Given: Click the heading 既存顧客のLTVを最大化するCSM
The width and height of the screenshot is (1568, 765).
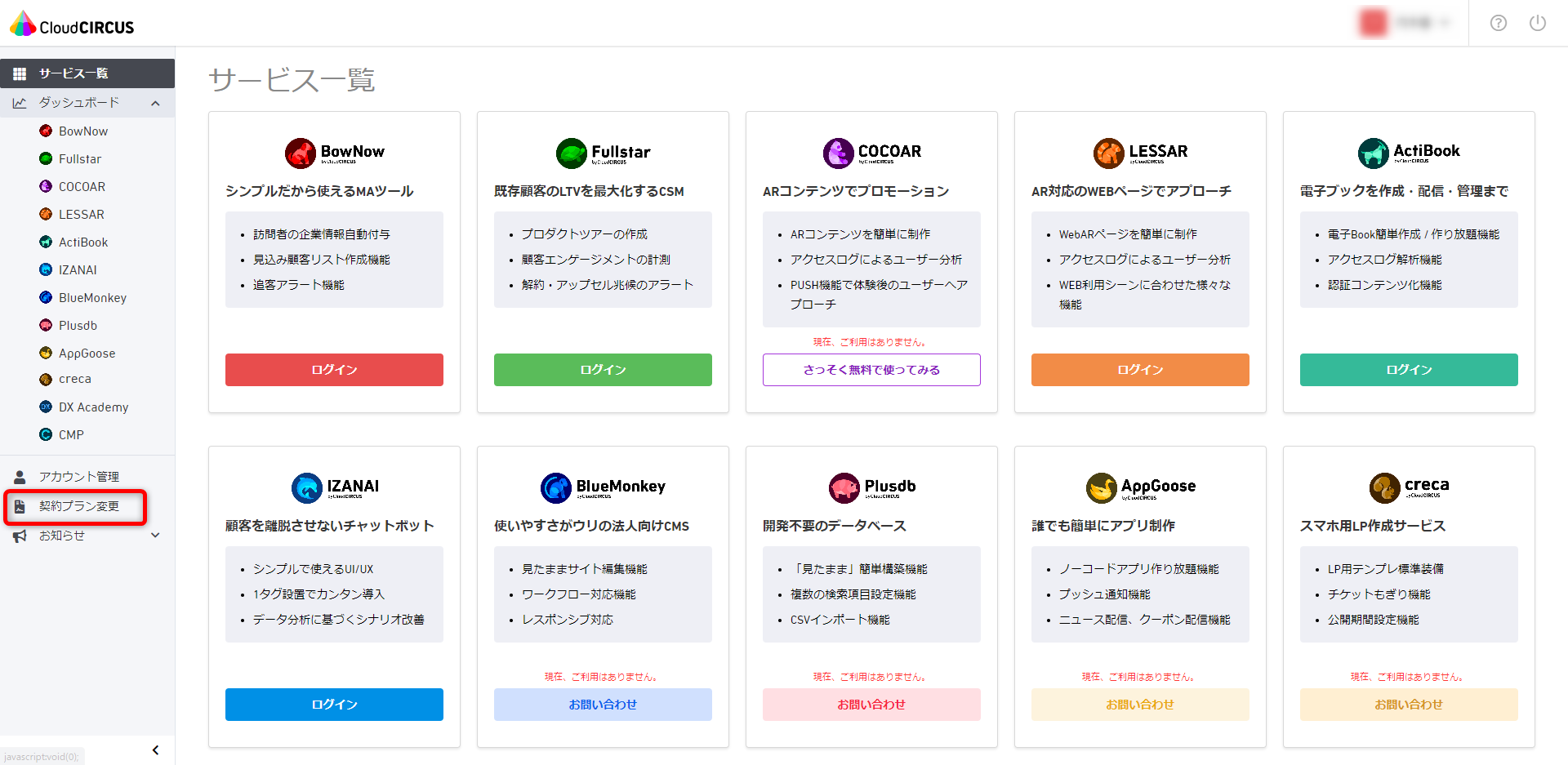Looking at the screenshot, I should tap(589, 191).
